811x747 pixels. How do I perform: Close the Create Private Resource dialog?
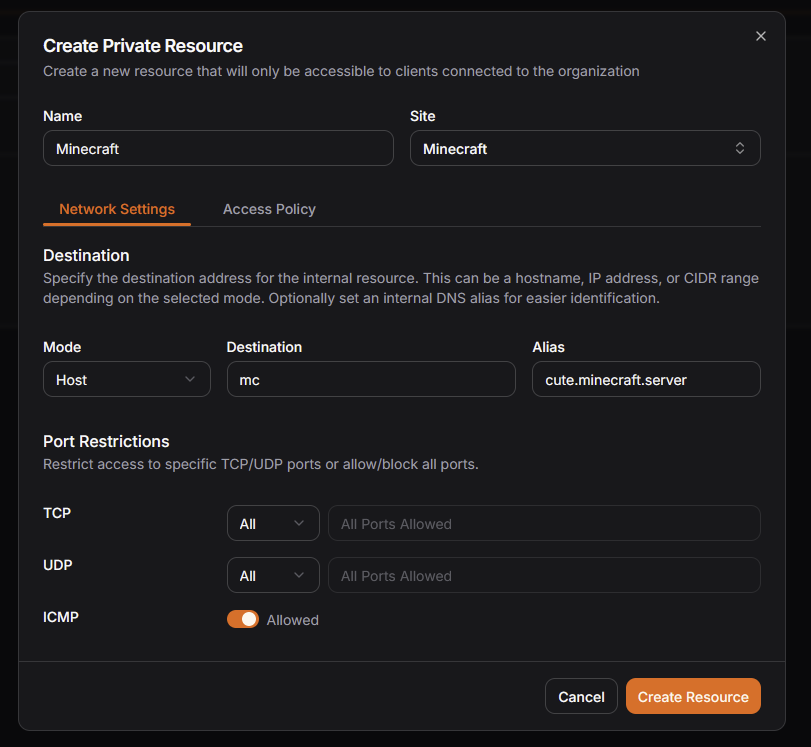point(760,36)
